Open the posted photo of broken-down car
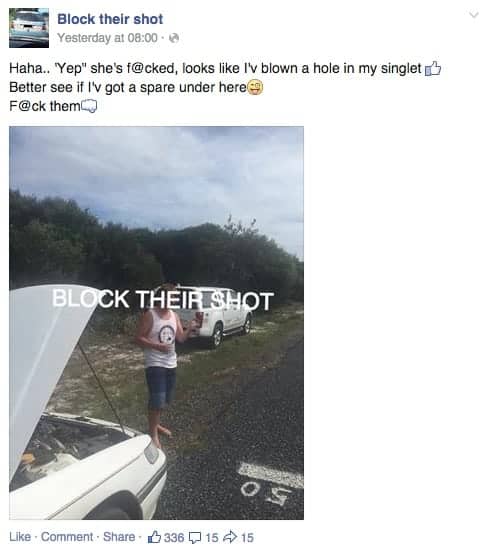 (156, 323)
